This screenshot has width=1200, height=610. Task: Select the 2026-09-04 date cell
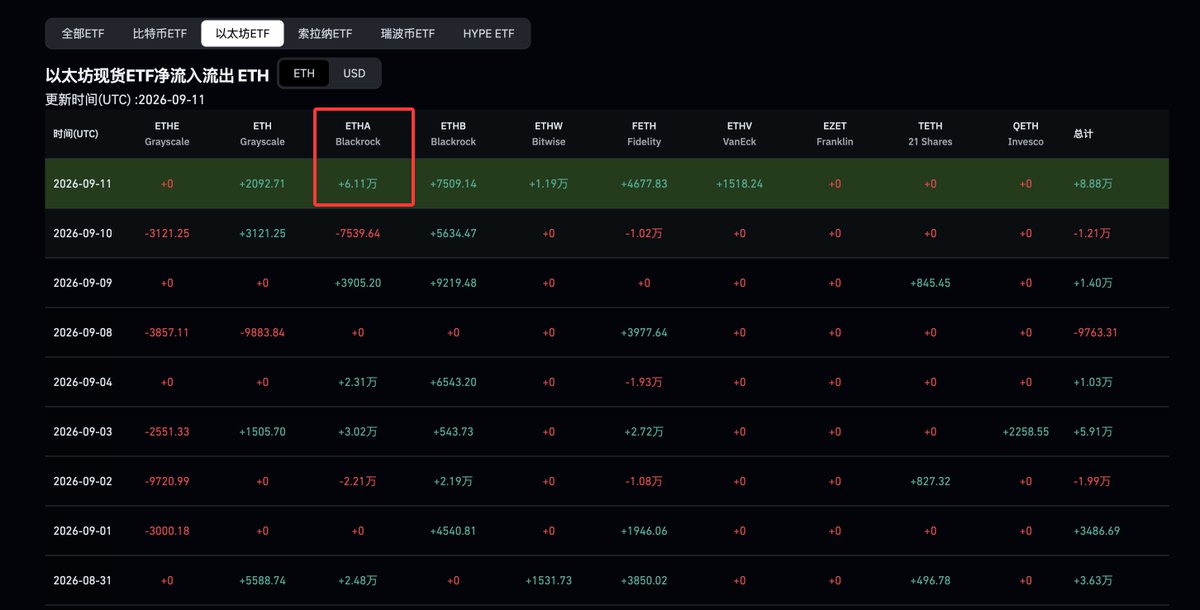point(83,382)
